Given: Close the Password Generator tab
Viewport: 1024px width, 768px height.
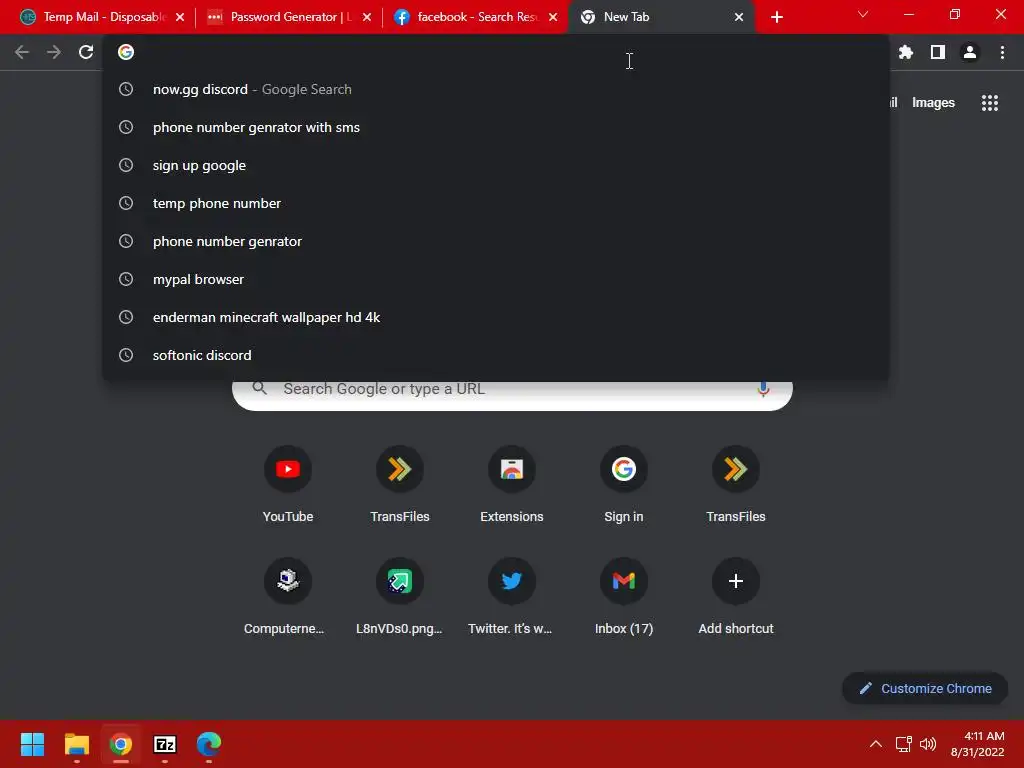Looking at the screenshot, I should point(367,17).
